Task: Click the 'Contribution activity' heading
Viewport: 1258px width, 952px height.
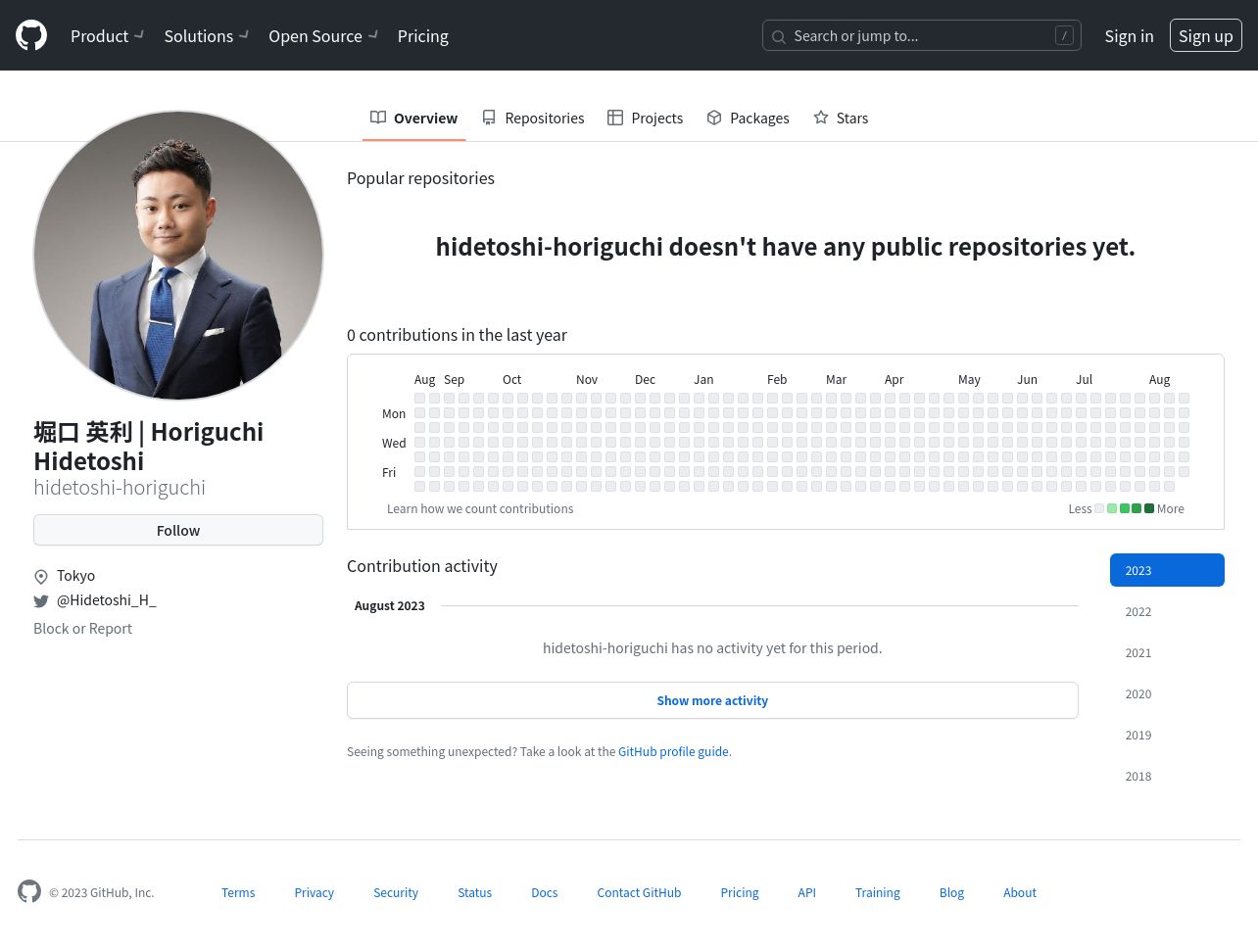Action: 422,566
